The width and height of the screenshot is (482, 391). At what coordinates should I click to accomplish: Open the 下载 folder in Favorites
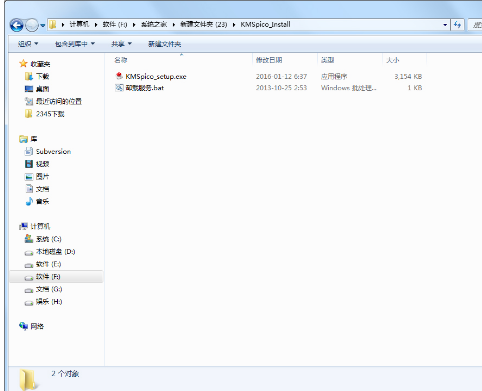point(42,76)
